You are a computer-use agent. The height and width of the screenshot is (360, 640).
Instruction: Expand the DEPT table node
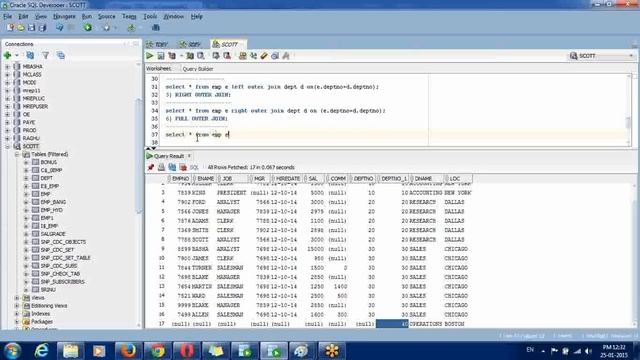[26, 178]
